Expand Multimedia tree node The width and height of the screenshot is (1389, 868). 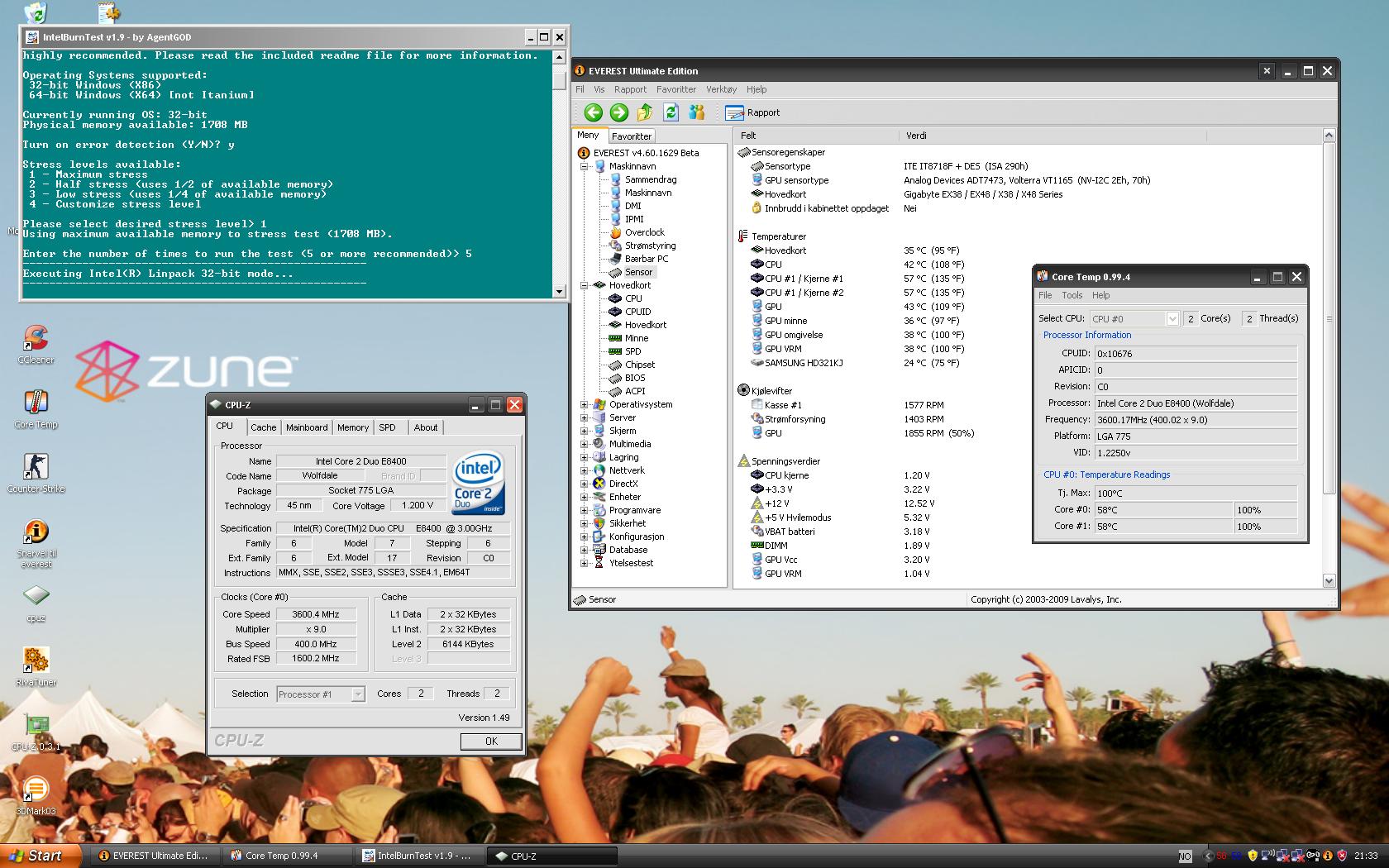(585, 444)
